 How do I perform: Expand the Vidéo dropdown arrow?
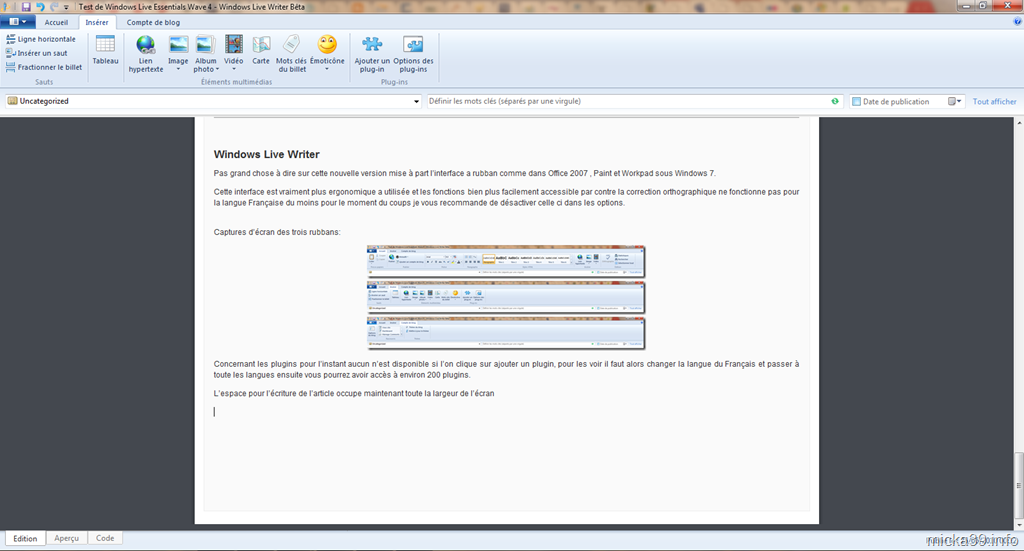234,69
